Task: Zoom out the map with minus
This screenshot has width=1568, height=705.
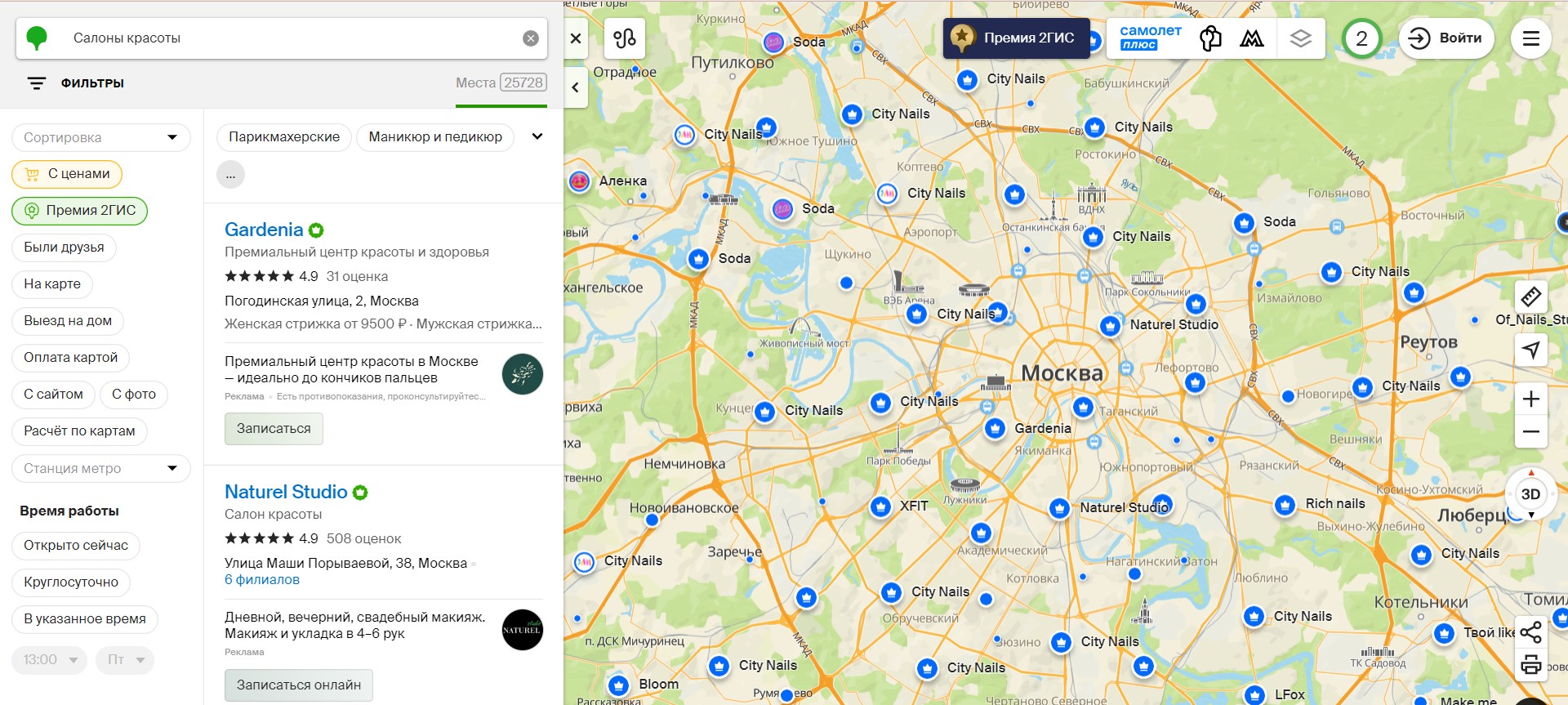Action: point(1531,431)
